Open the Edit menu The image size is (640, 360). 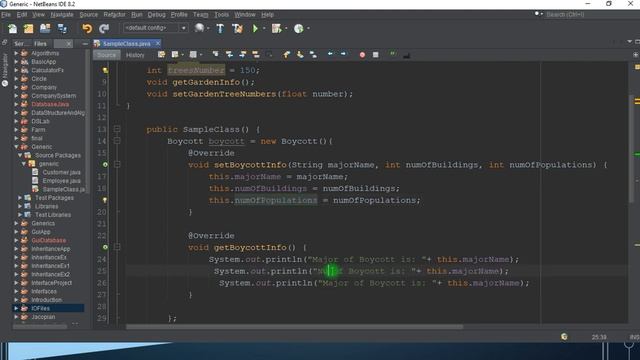(22, 15)
